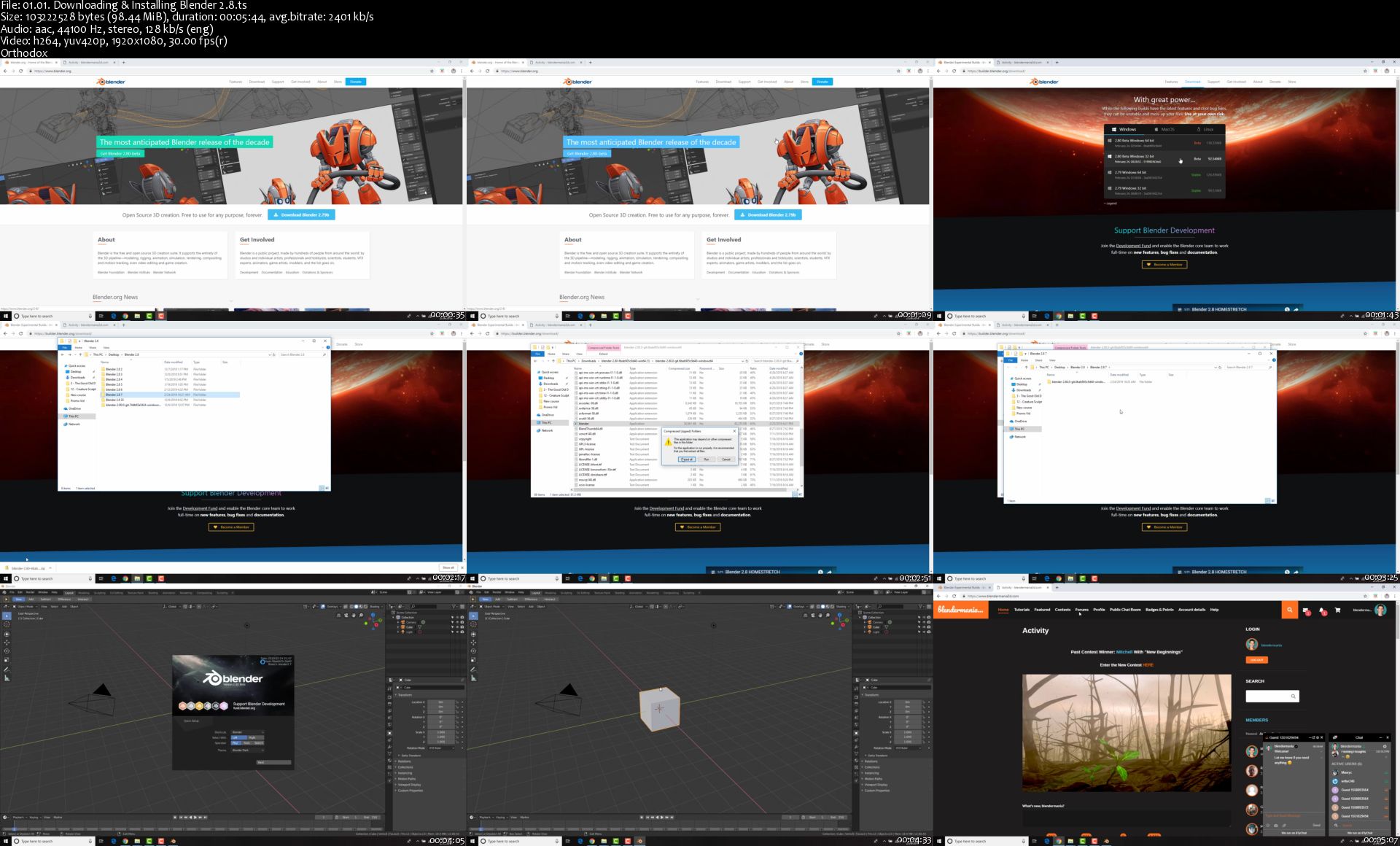
Task: Set Spacebar to Tools in splash Quick Setup
Action: coord(246,743)
